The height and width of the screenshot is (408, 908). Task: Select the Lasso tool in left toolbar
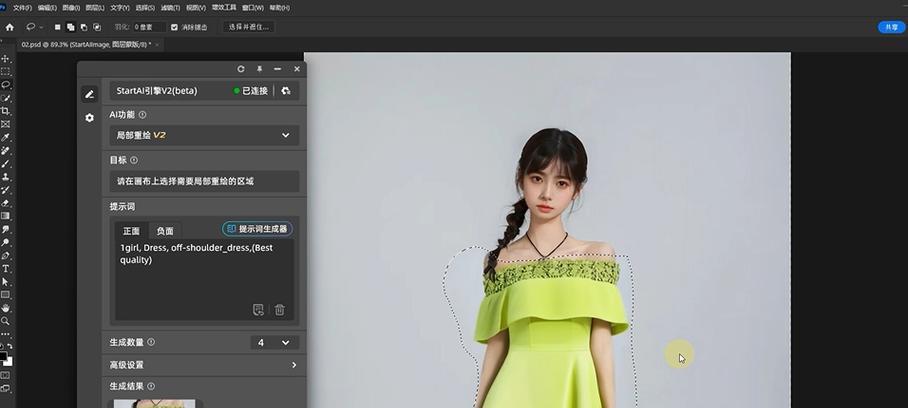pyautogui.click(x=6, y=84)
